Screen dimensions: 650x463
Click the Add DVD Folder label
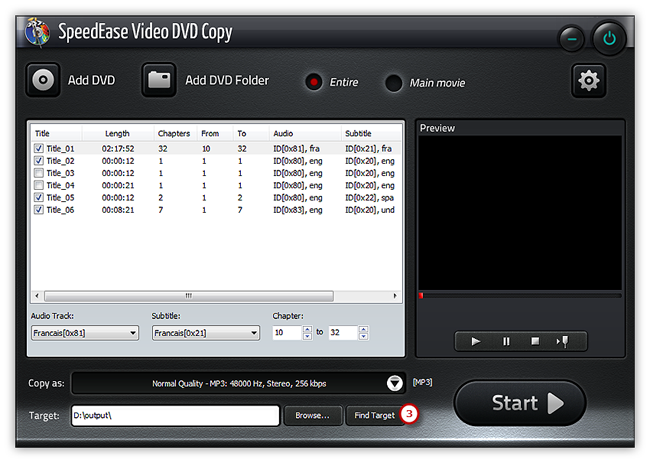227,80
